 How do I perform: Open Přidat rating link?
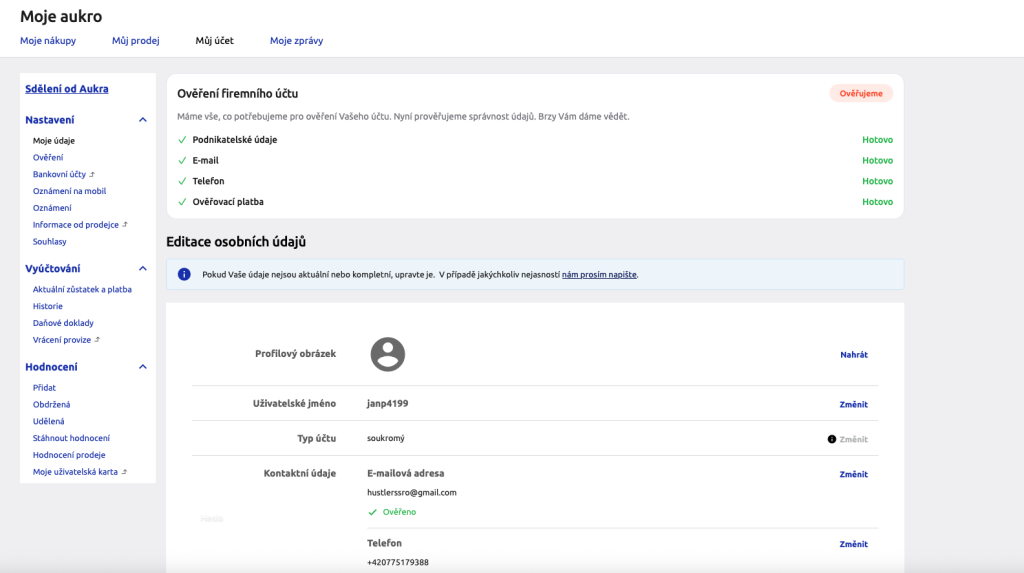click(44, 387)
